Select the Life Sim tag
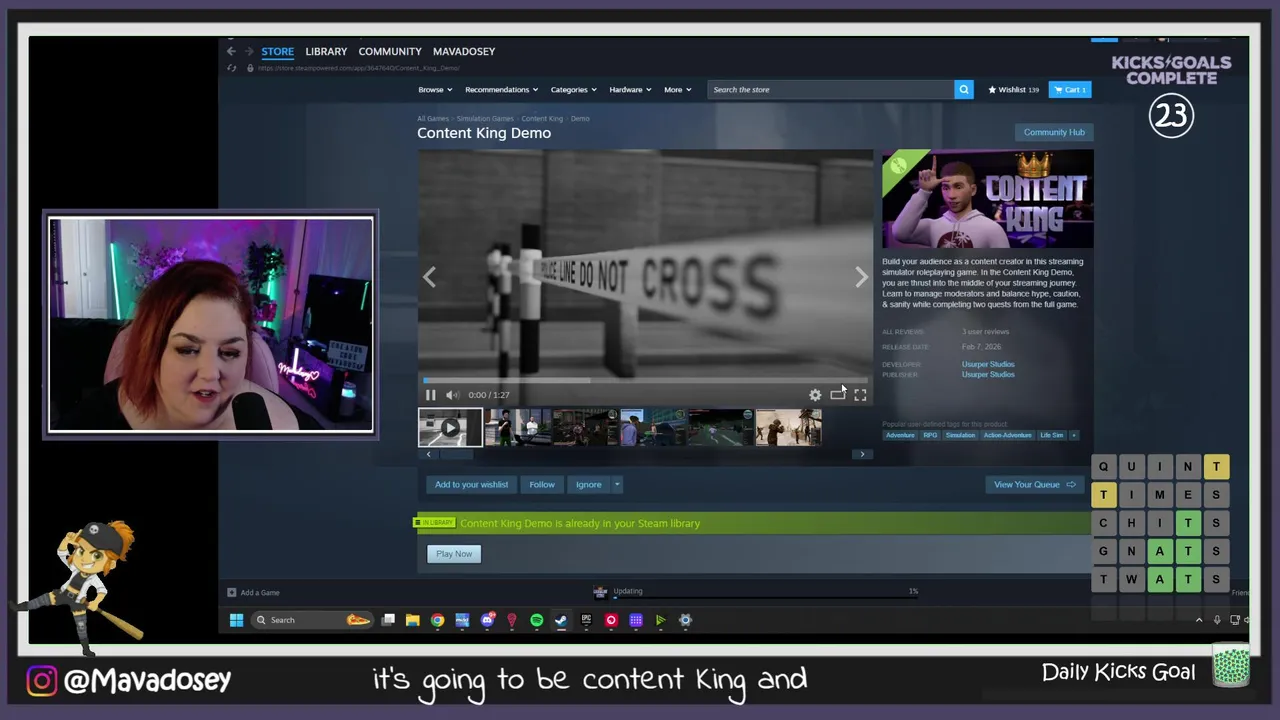 click(1051, 436)
